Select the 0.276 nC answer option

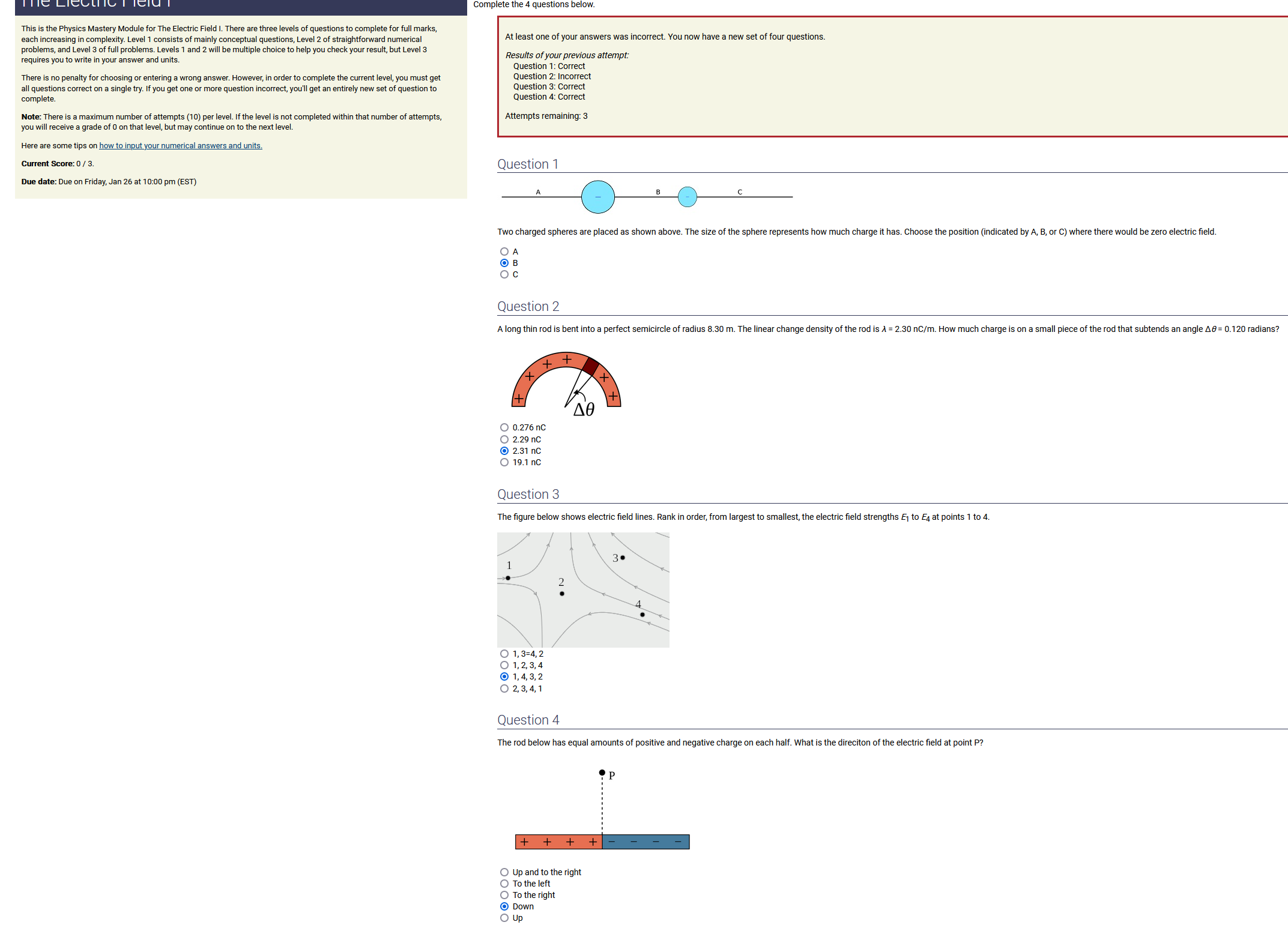pyautogui.click(x=504, y=427)
